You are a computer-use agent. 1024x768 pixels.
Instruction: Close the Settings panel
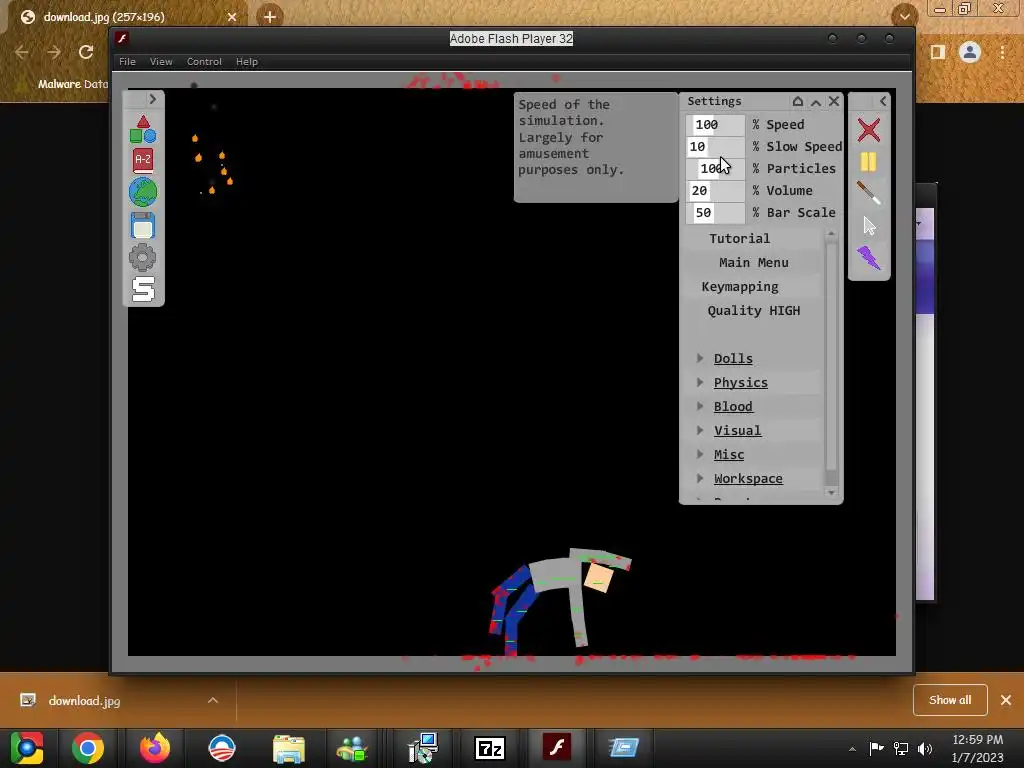tap(834, 101)
